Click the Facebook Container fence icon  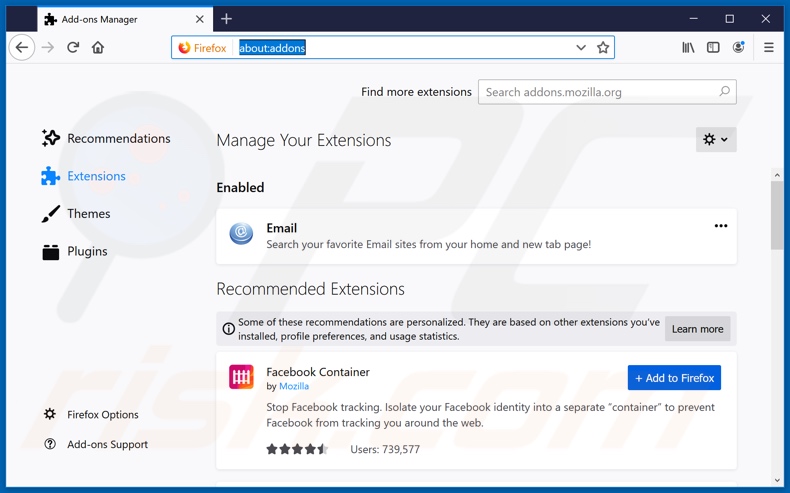[241, 377]
